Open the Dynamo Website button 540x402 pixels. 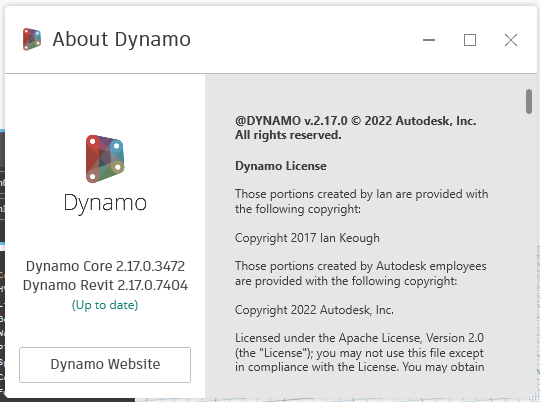(x=105, y=364)
